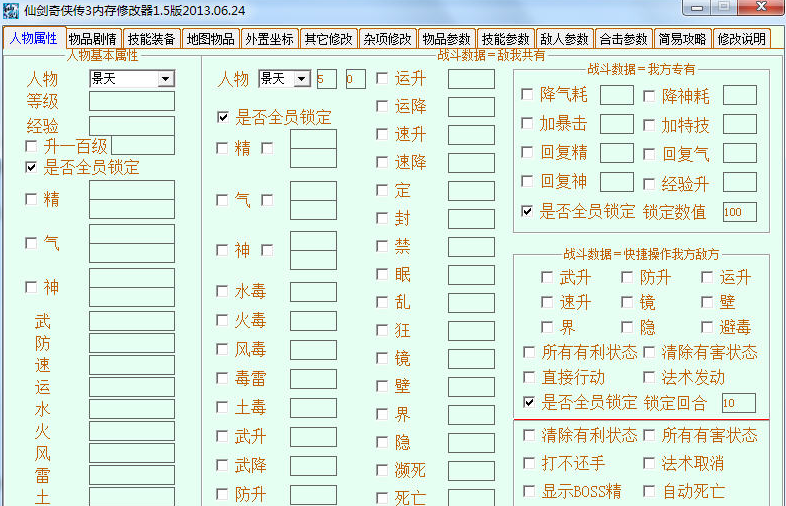The height and width of the screenshot is (506, 786).
Task: Uncheck 是否全员锁定 under battle 人物 dropdown
Action: pyautogui.click(x=223, y=117)
